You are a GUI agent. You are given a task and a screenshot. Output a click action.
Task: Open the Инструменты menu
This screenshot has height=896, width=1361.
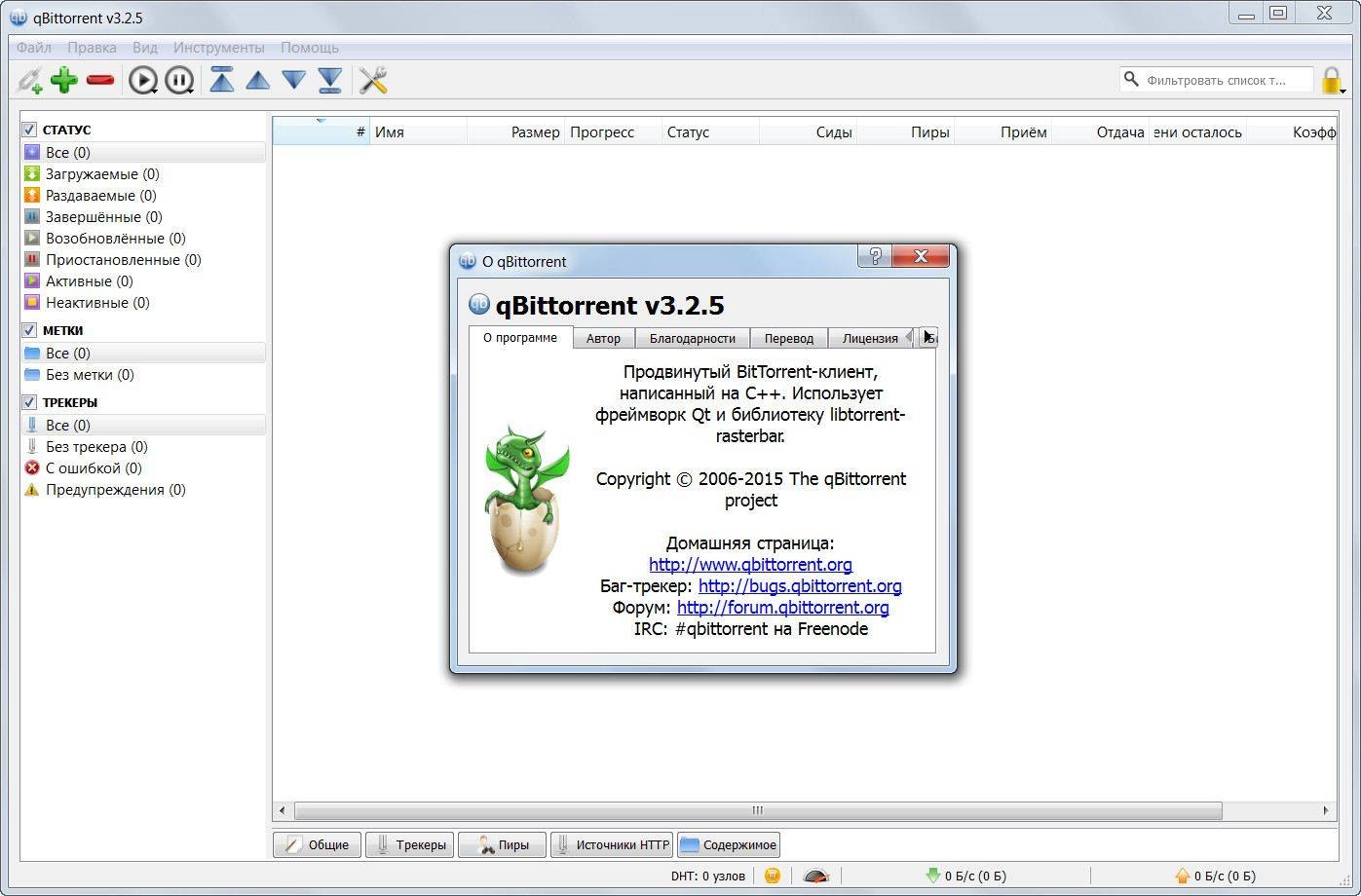[219, 47]
